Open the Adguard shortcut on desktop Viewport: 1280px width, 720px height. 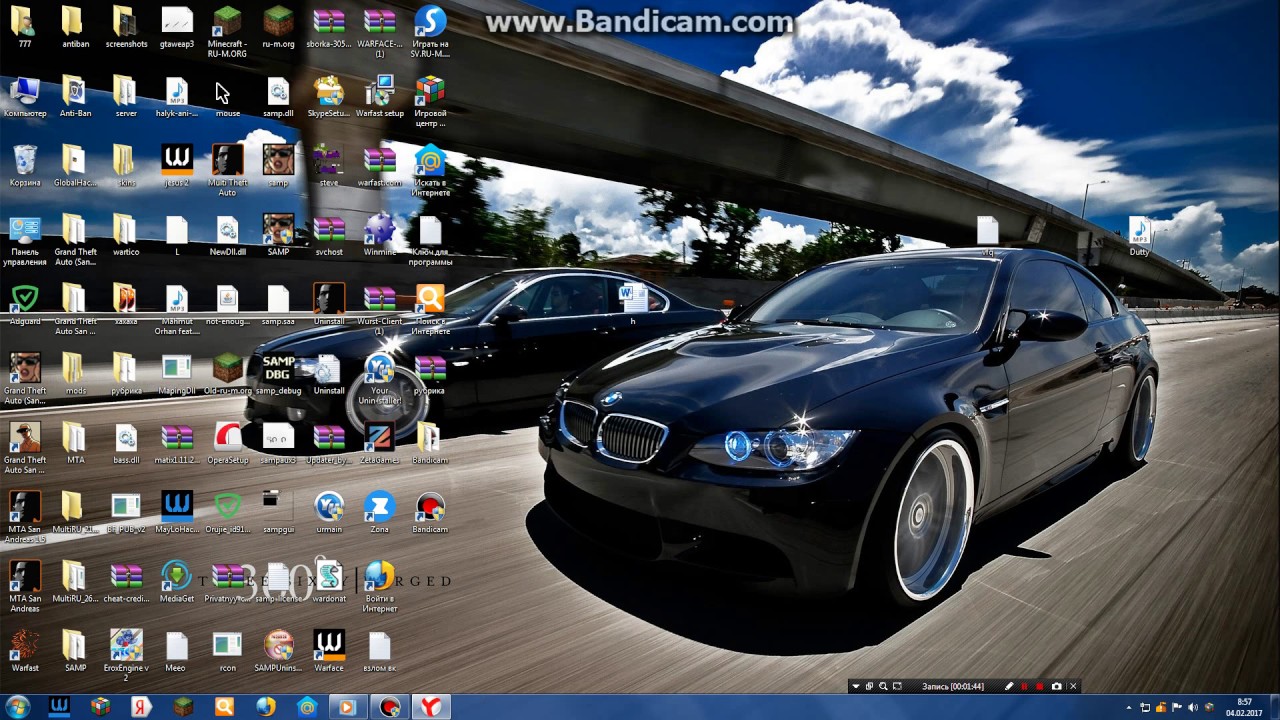[25, 305]
